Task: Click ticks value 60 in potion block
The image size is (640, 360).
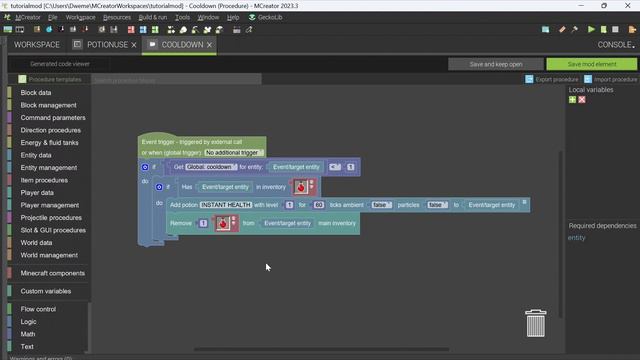Action: point(319,205)
